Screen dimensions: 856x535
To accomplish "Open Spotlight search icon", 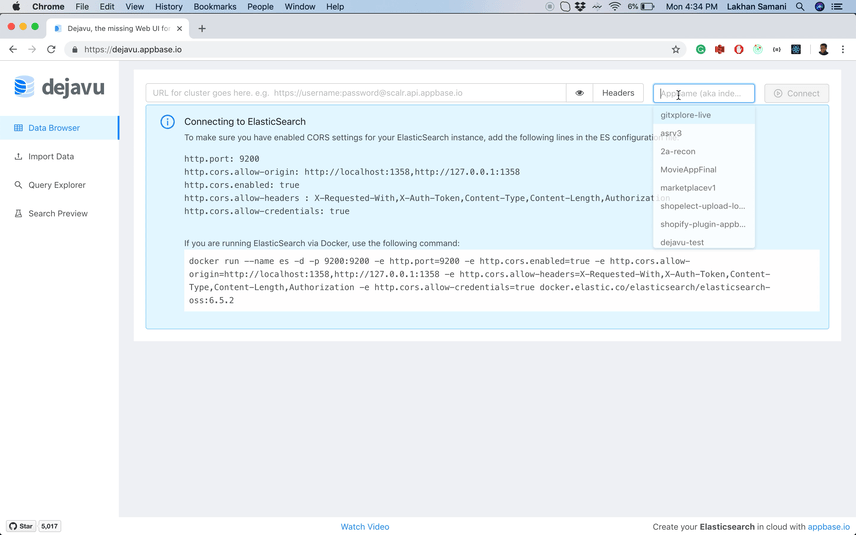I will pos(800,7).
